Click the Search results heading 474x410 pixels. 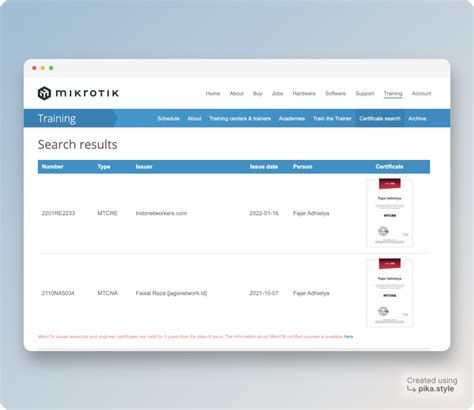[78, 145]
